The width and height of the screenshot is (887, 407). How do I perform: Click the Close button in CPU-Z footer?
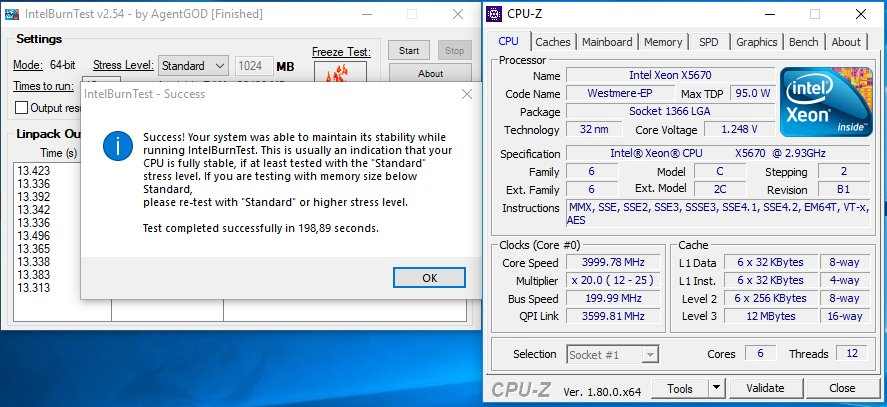(842, 388)
